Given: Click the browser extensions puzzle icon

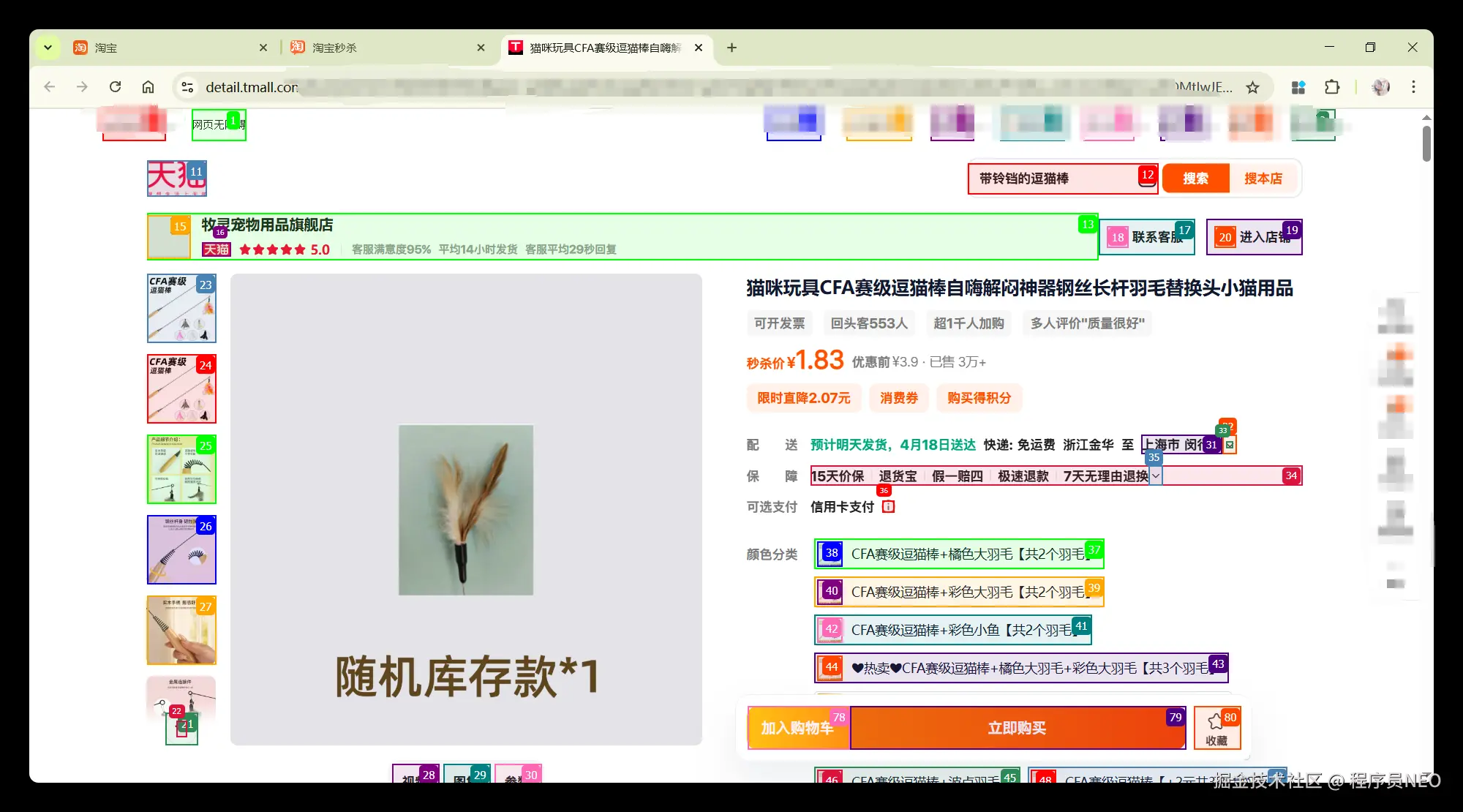Looking at the screenshot, I should [x=1332, y=87].
